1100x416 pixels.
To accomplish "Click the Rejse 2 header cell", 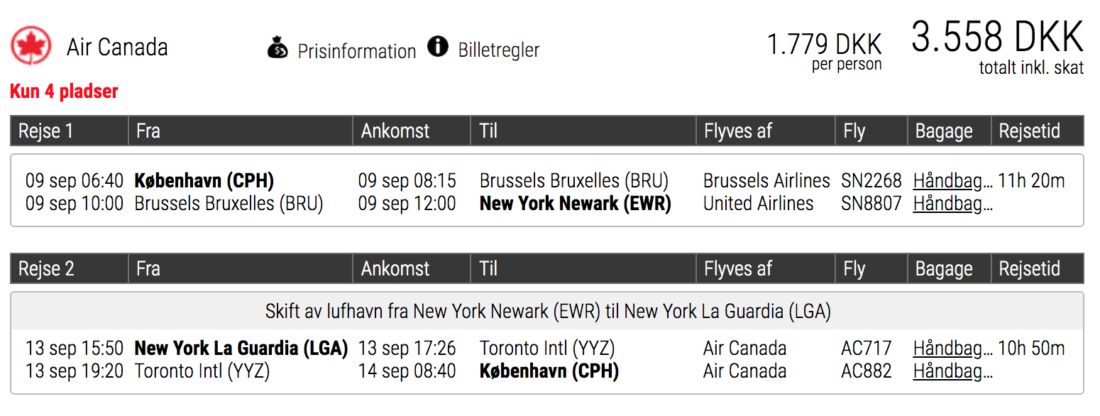I will tap(69, 269).
